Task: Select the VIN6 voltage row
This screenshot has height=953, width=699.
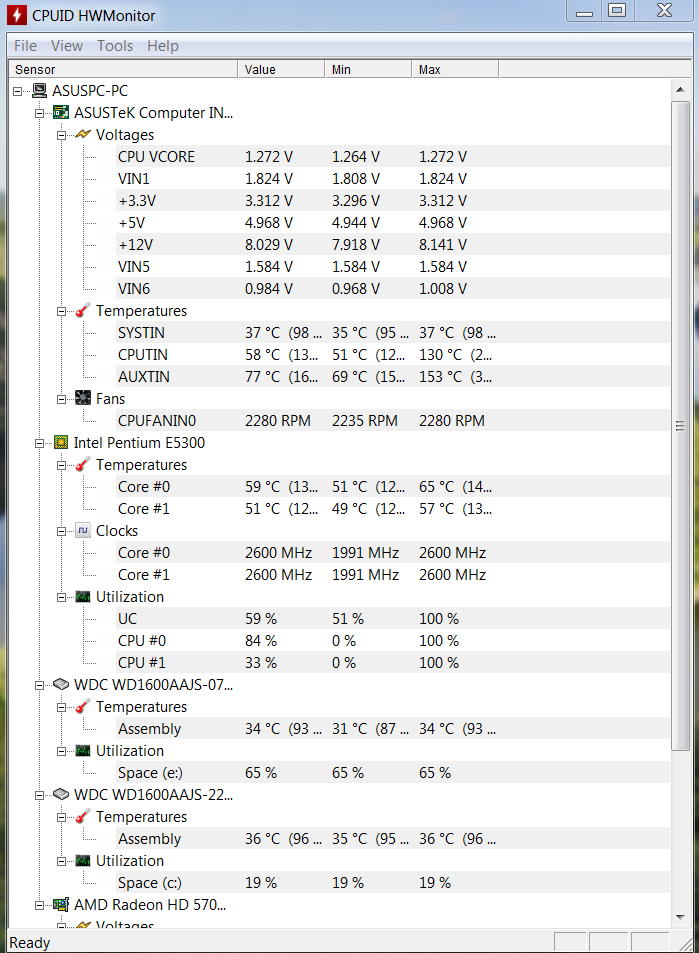Action: tap(393, 289)
